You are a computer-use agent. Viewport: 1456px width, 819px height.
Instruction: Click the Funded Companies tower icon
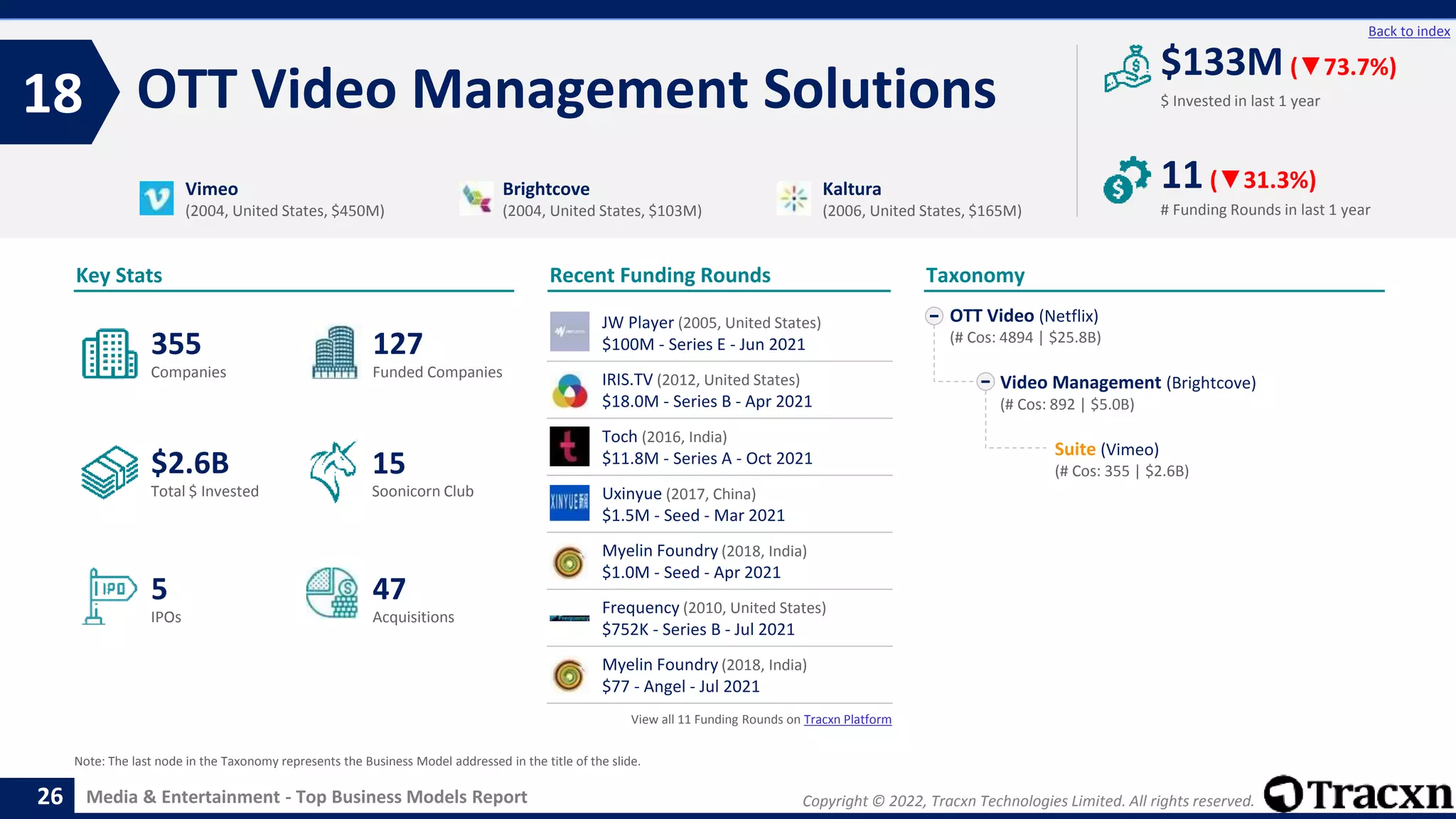click(334, 352)
